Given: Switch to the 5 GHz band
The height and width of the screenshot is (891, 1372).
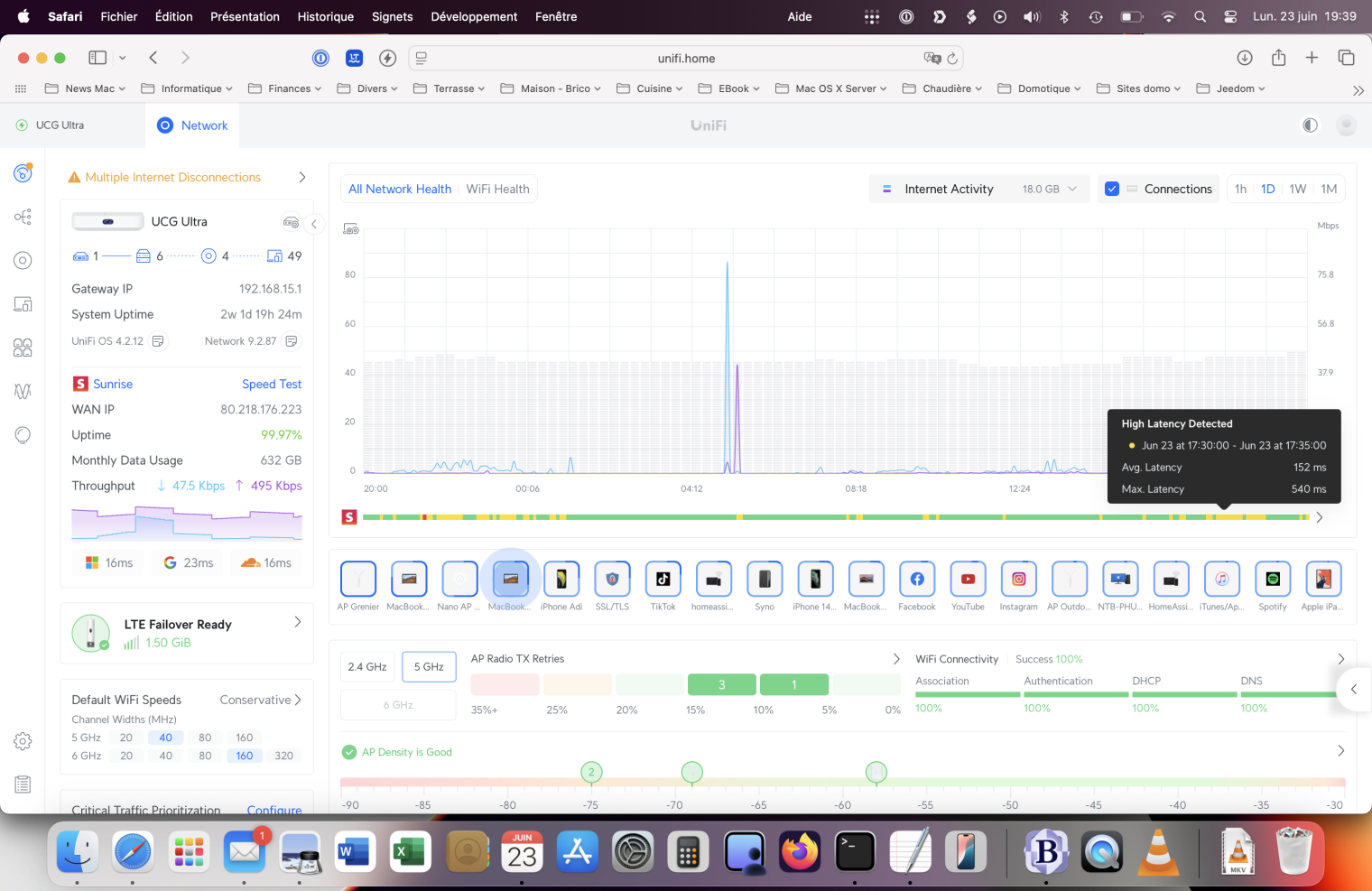Looking at the screenshot, I should (x=429, y=667).
